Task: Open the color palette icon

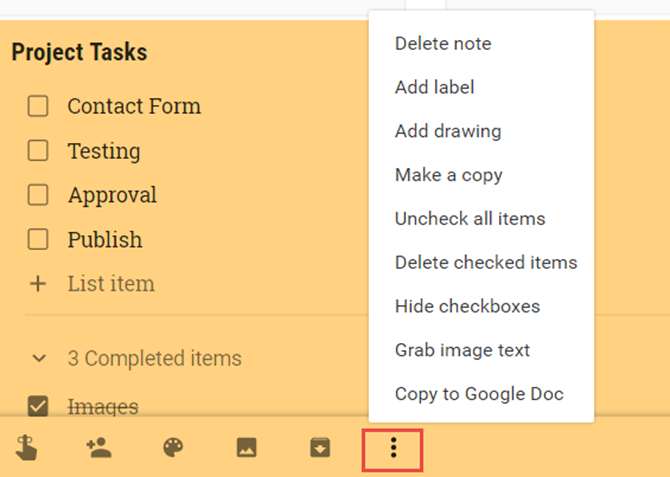Action: click(173, 448)
